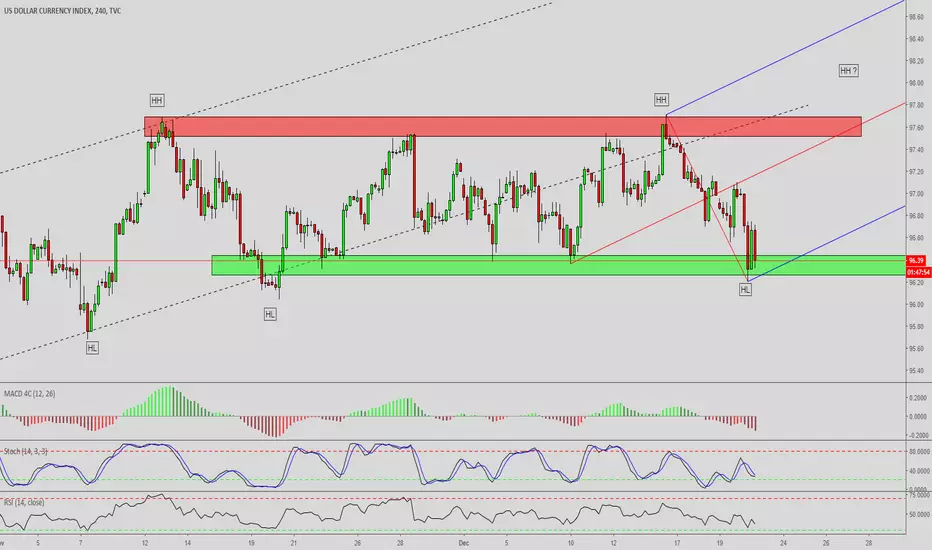932x550 pixels.
Task: Select the red resistance zone rectangle
Action: pyautogui.click(x=503, y=127)
